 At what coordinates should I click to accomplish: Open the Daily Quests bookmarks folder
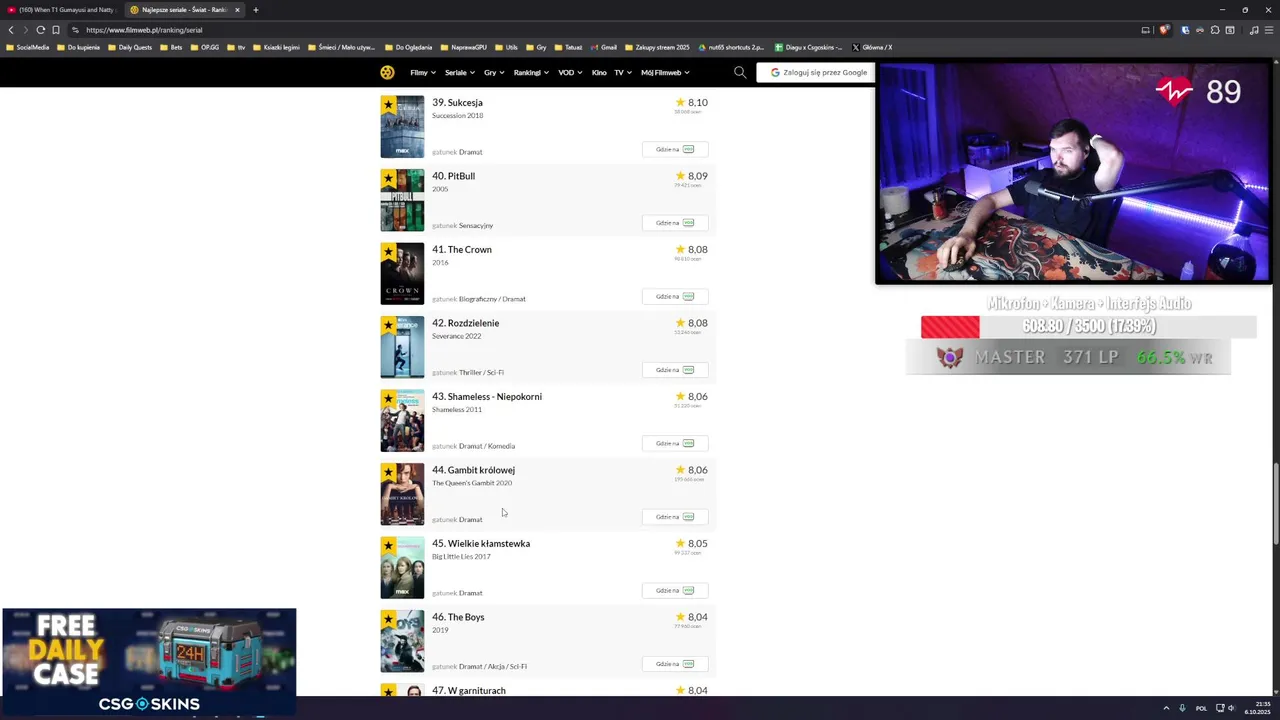(x=130, y=47)
